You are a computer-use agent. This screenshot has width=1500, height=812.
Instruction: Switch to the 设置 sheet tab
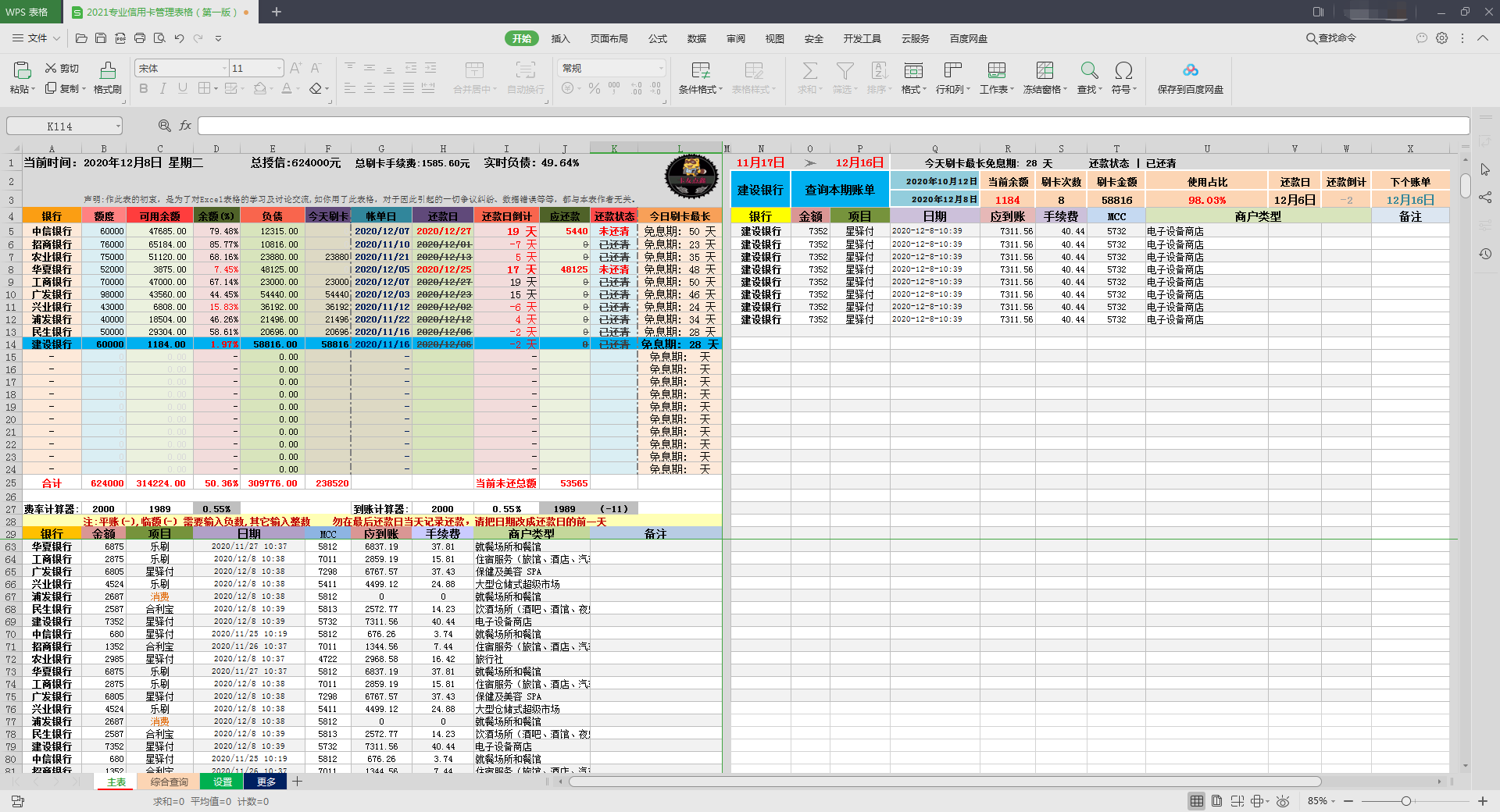pyautogui.click(x=223, y=782)
